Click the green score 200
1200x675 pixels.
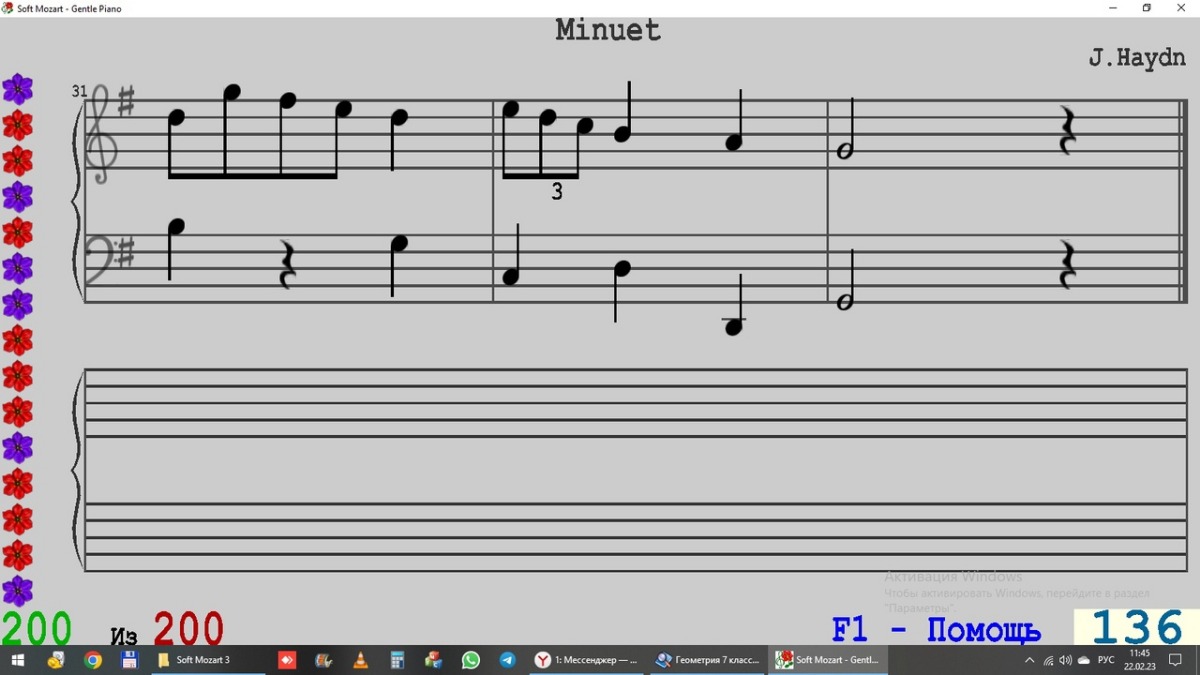pyautogui.click(x=36, y=629)
